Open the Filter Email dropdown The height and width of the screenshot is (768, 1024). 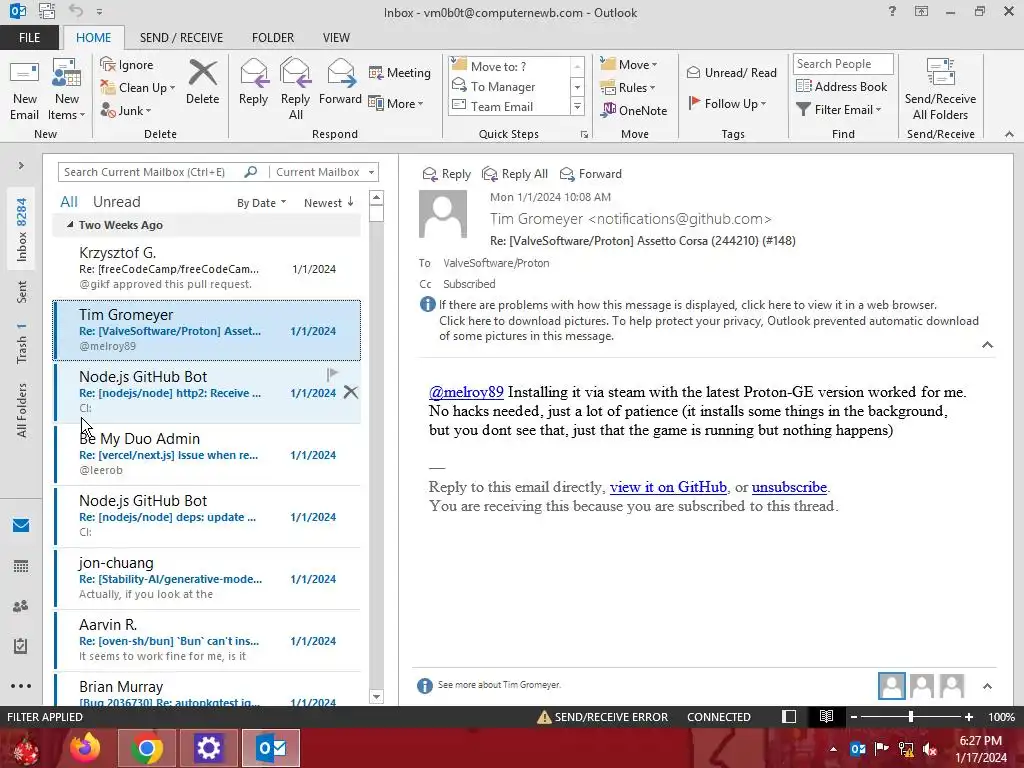click(839, 110)
